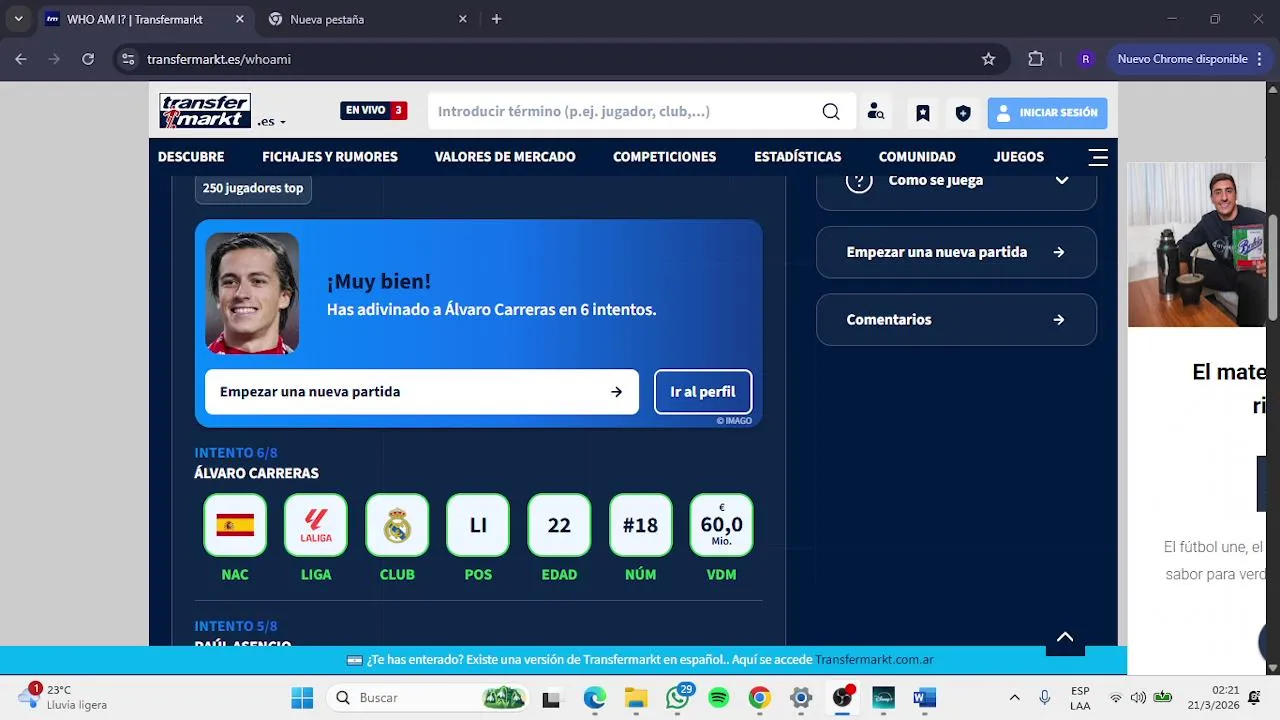Open the COMUNIDAD menu

917,157
